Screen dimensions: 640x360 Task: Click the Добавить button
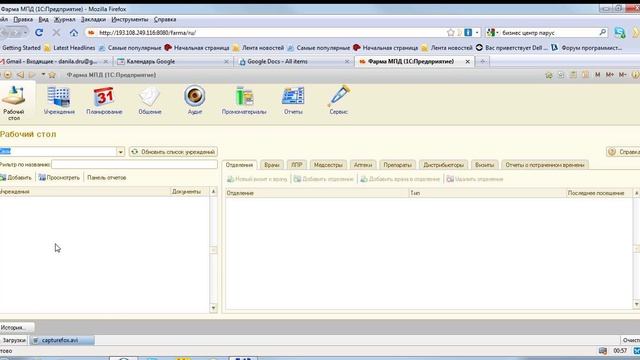click(16, 178)
